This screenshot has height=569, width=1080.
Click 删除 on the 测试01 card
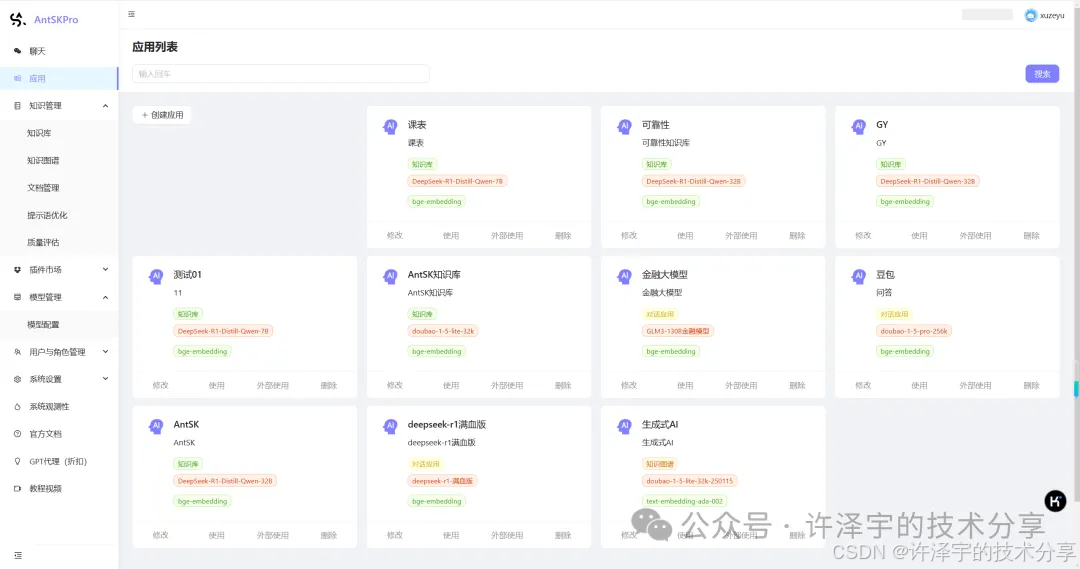(x=329, y=386)
